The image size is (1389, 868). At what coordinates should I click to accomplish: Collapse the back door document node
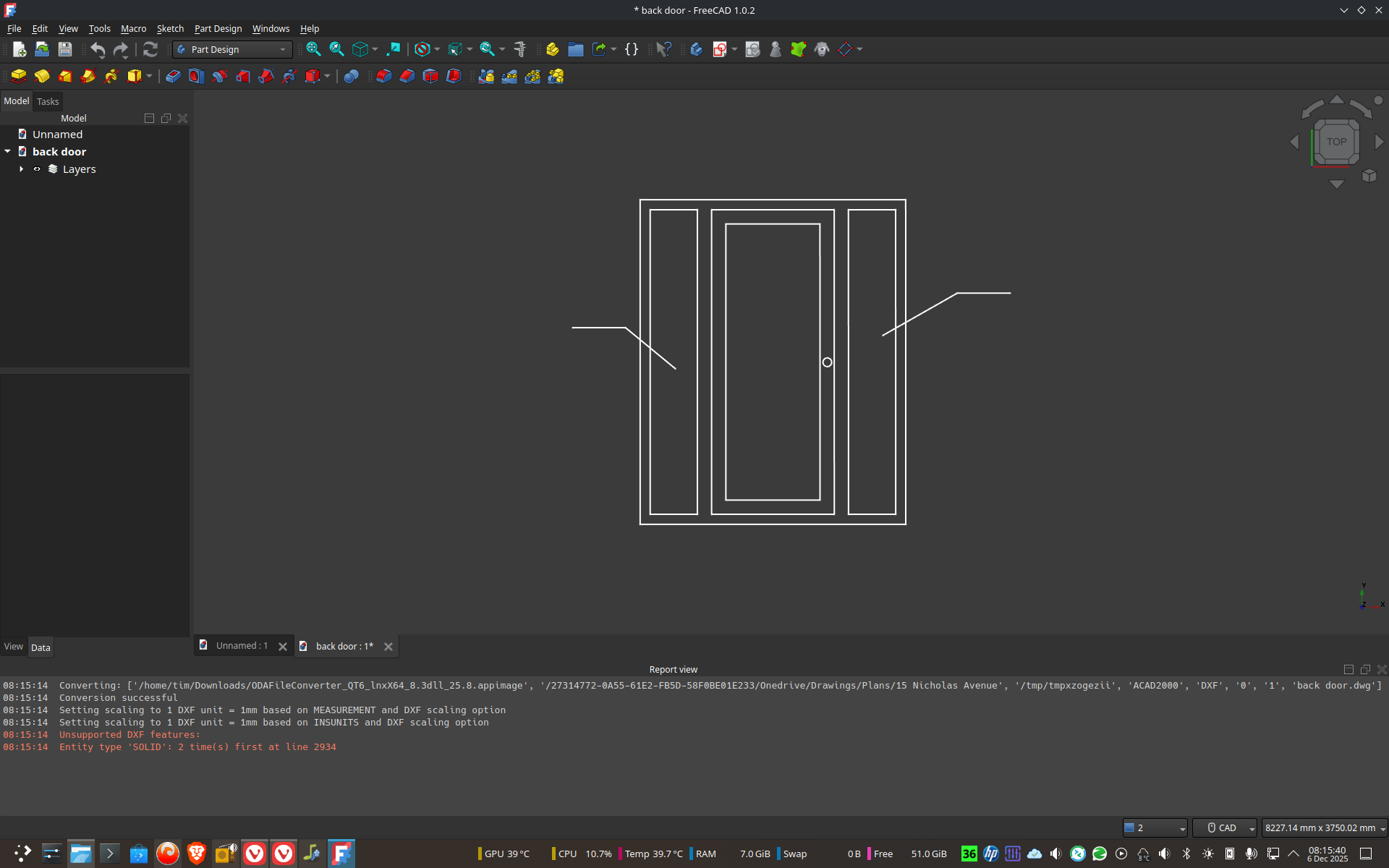pyautogui.click(x=8, y=151)
